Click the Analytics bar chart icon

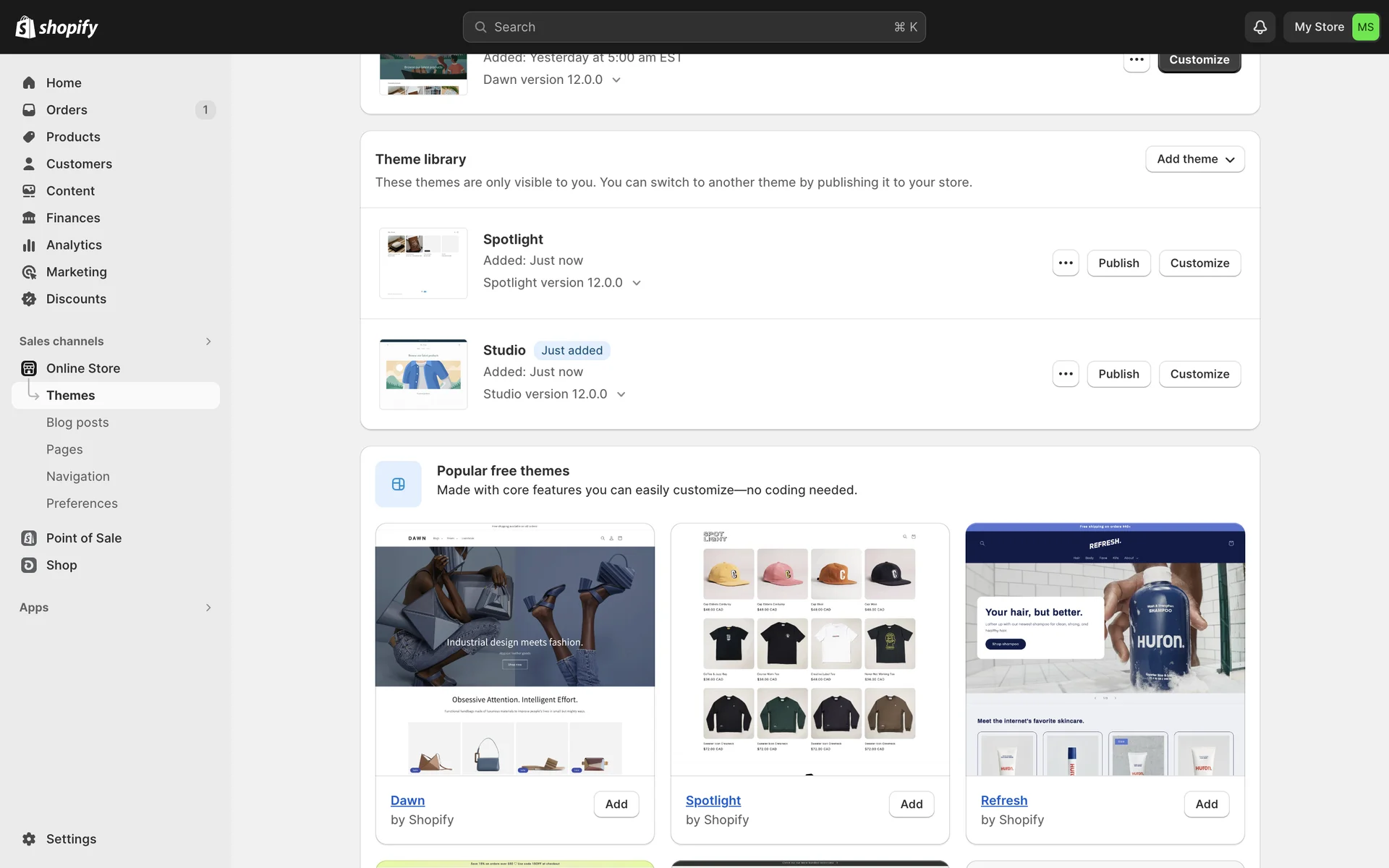click(x=29, y=245)
